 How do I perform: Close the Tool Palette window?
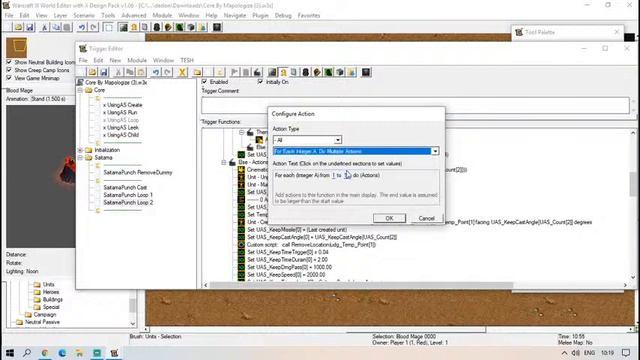coord(617,32)
